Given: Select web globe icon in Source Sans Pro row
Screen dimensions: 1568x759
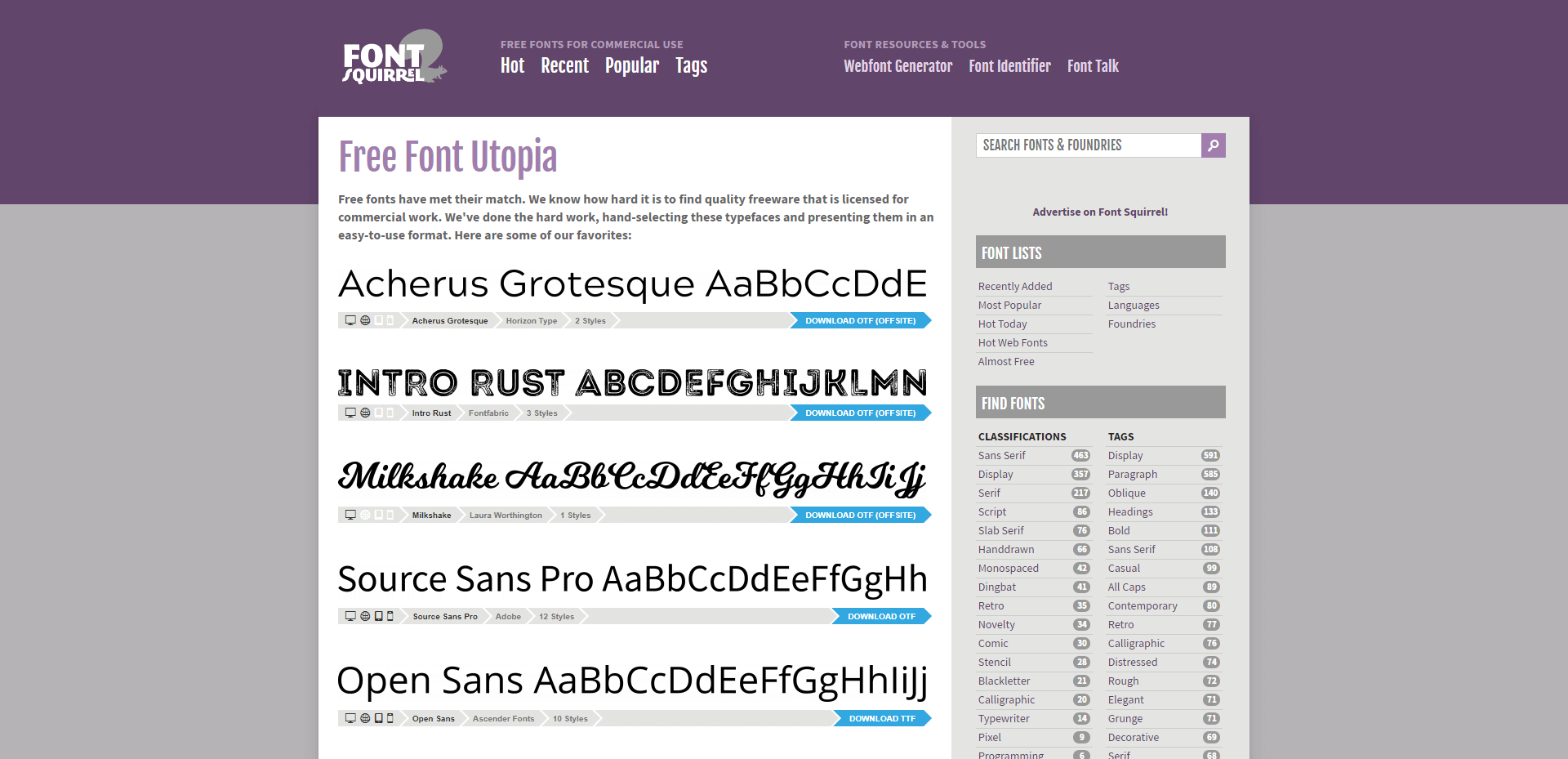Looking at the screenshot, I should (x=365, y=616).
